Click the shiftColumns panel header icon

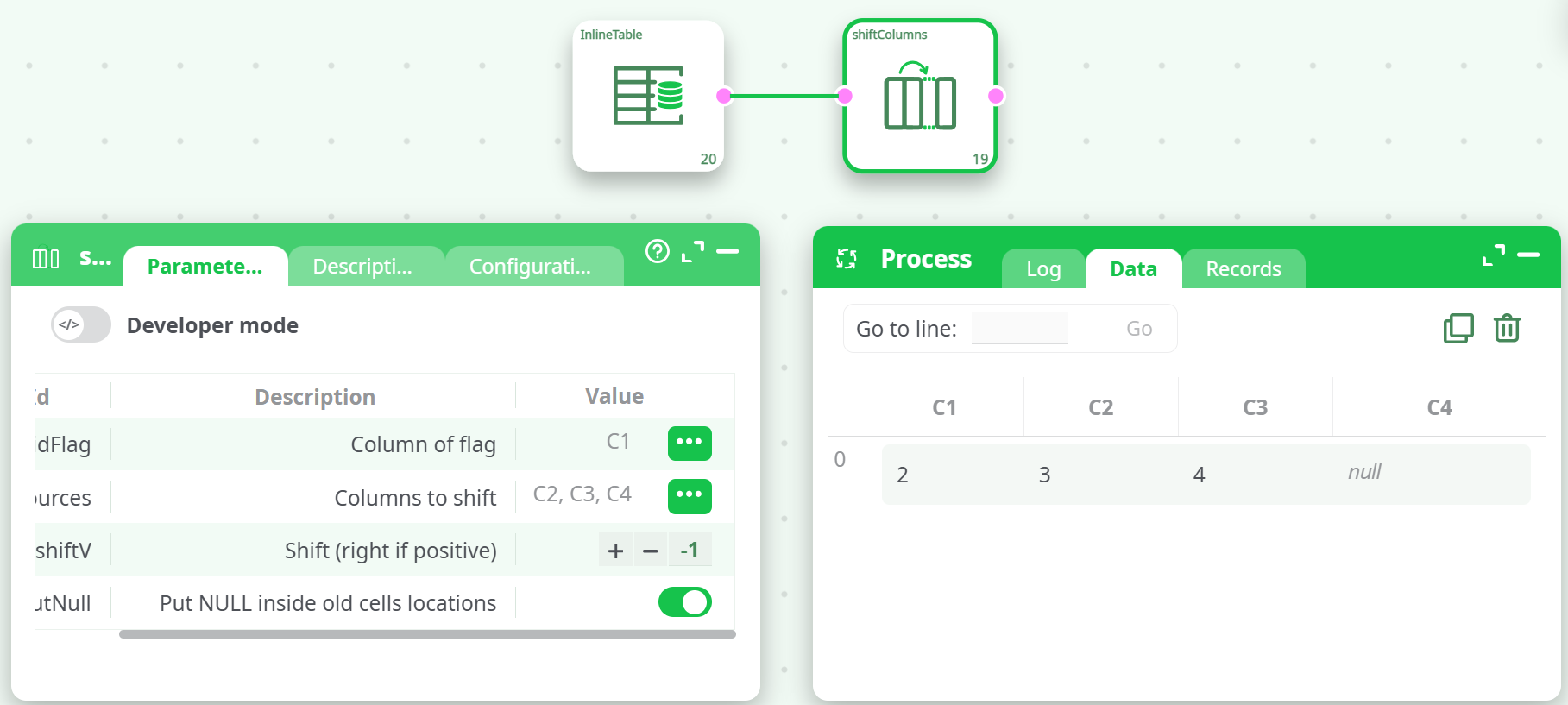point(46,259)
